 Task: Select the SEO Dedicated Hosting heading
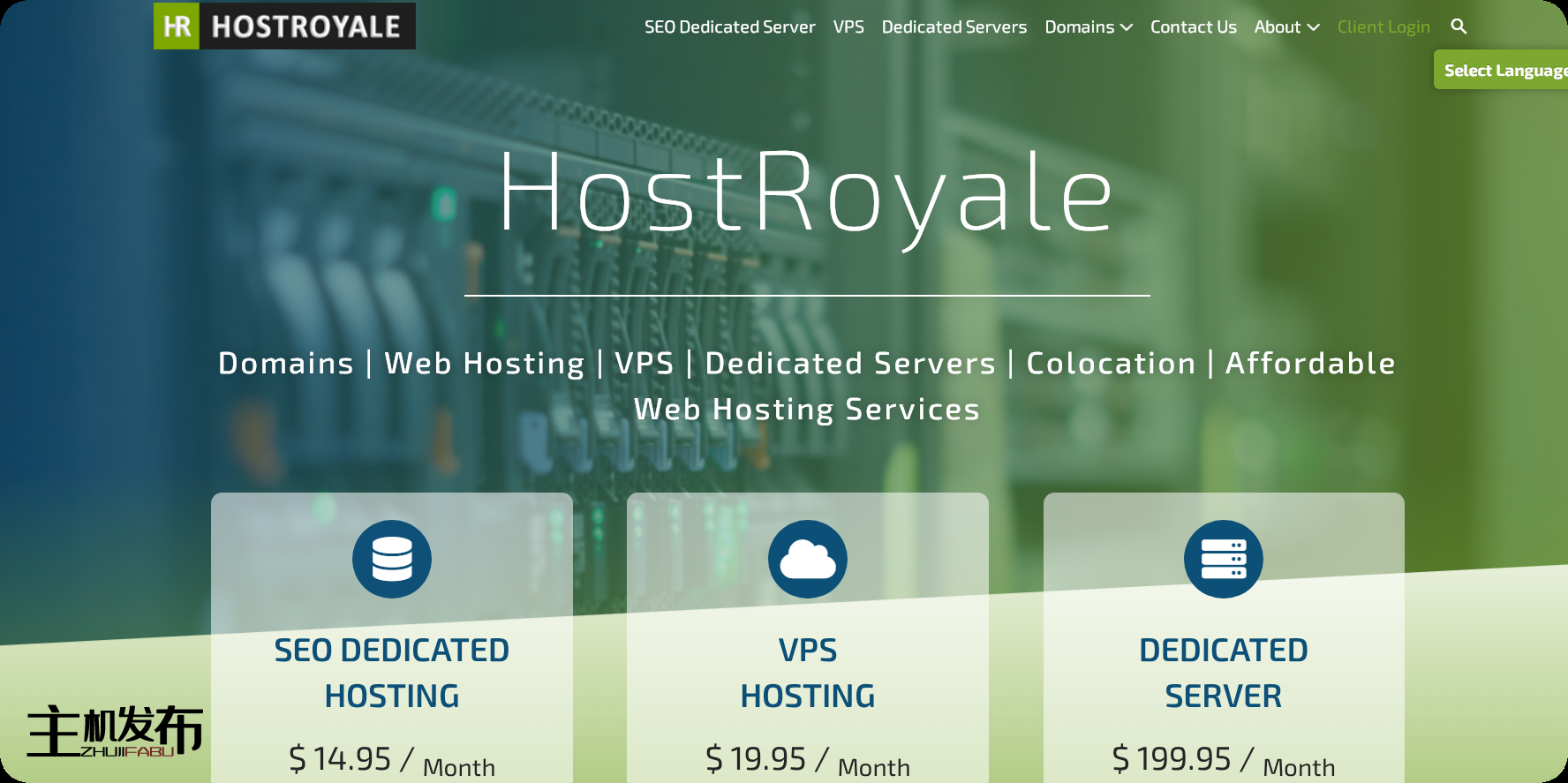click(392, 673)
